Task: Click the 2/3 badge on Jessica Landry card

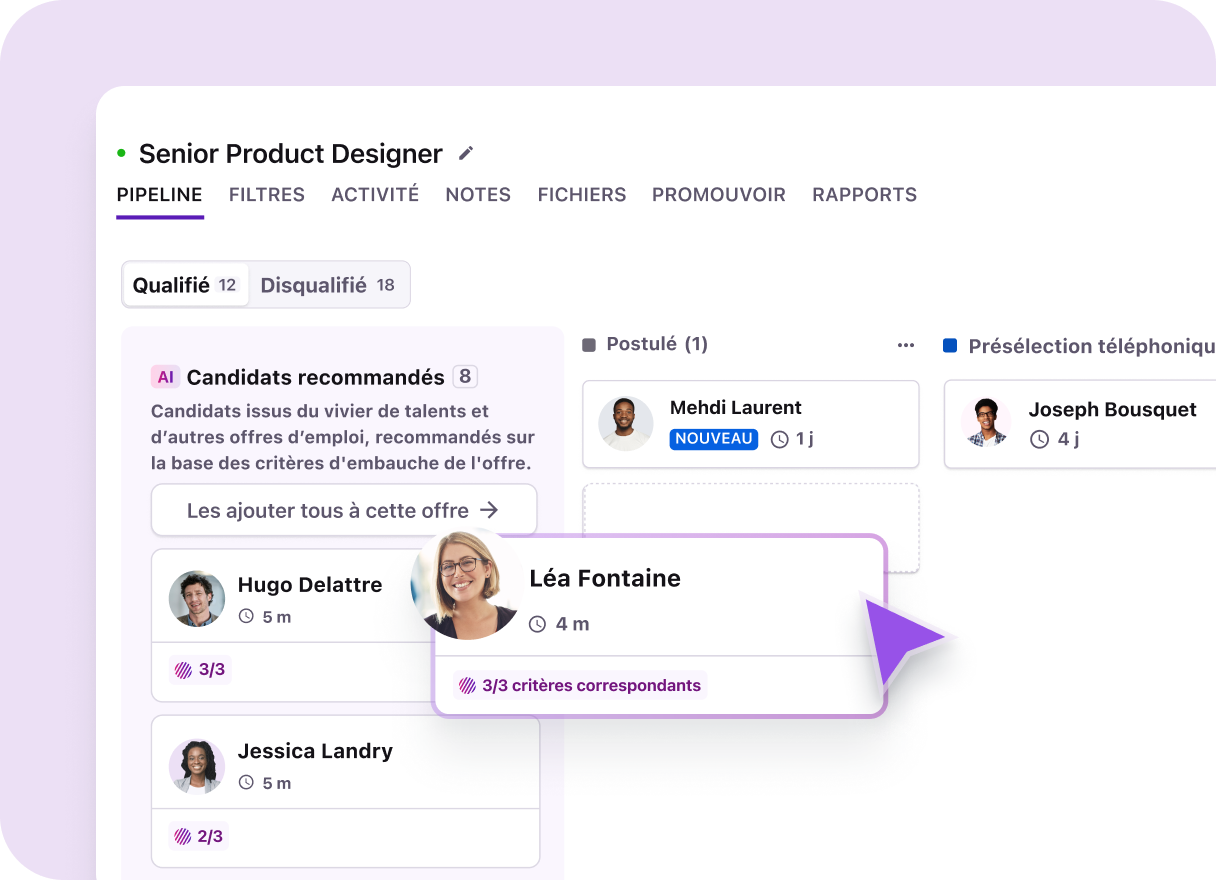Action: [198, 836]
